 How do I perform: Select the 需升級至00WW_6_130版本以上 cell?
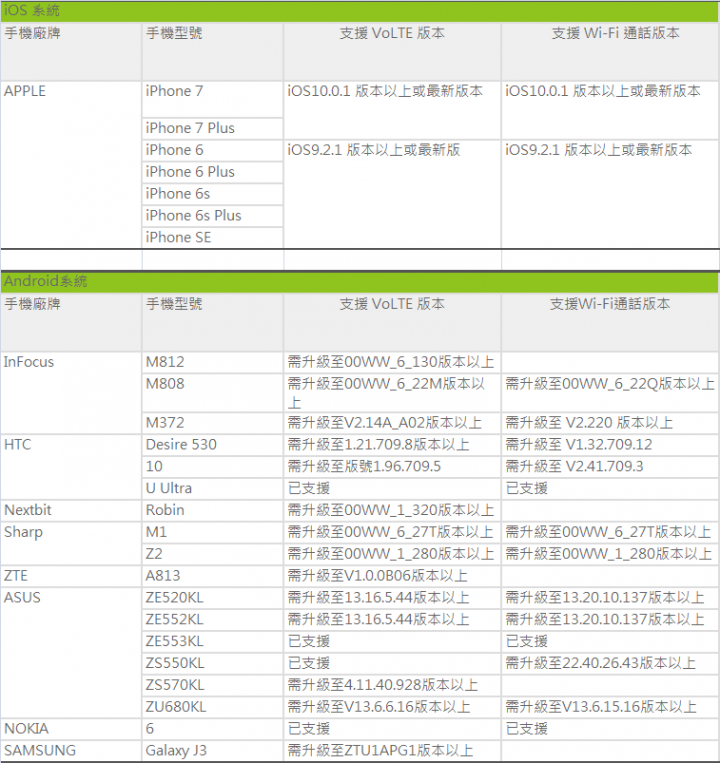tap(392, 363)
